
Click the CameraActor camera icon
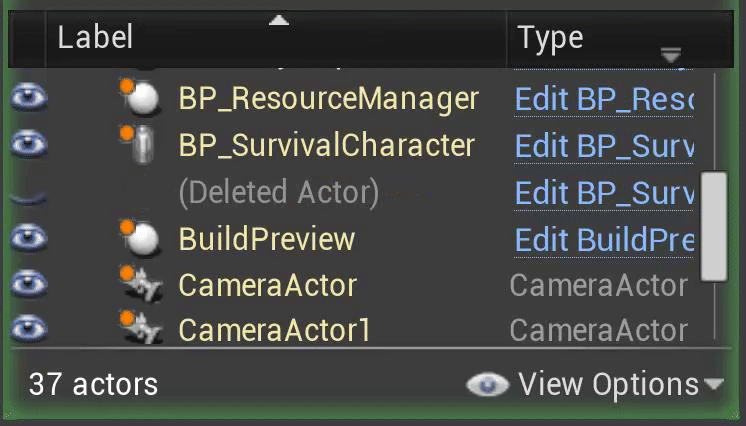[146, 286]
